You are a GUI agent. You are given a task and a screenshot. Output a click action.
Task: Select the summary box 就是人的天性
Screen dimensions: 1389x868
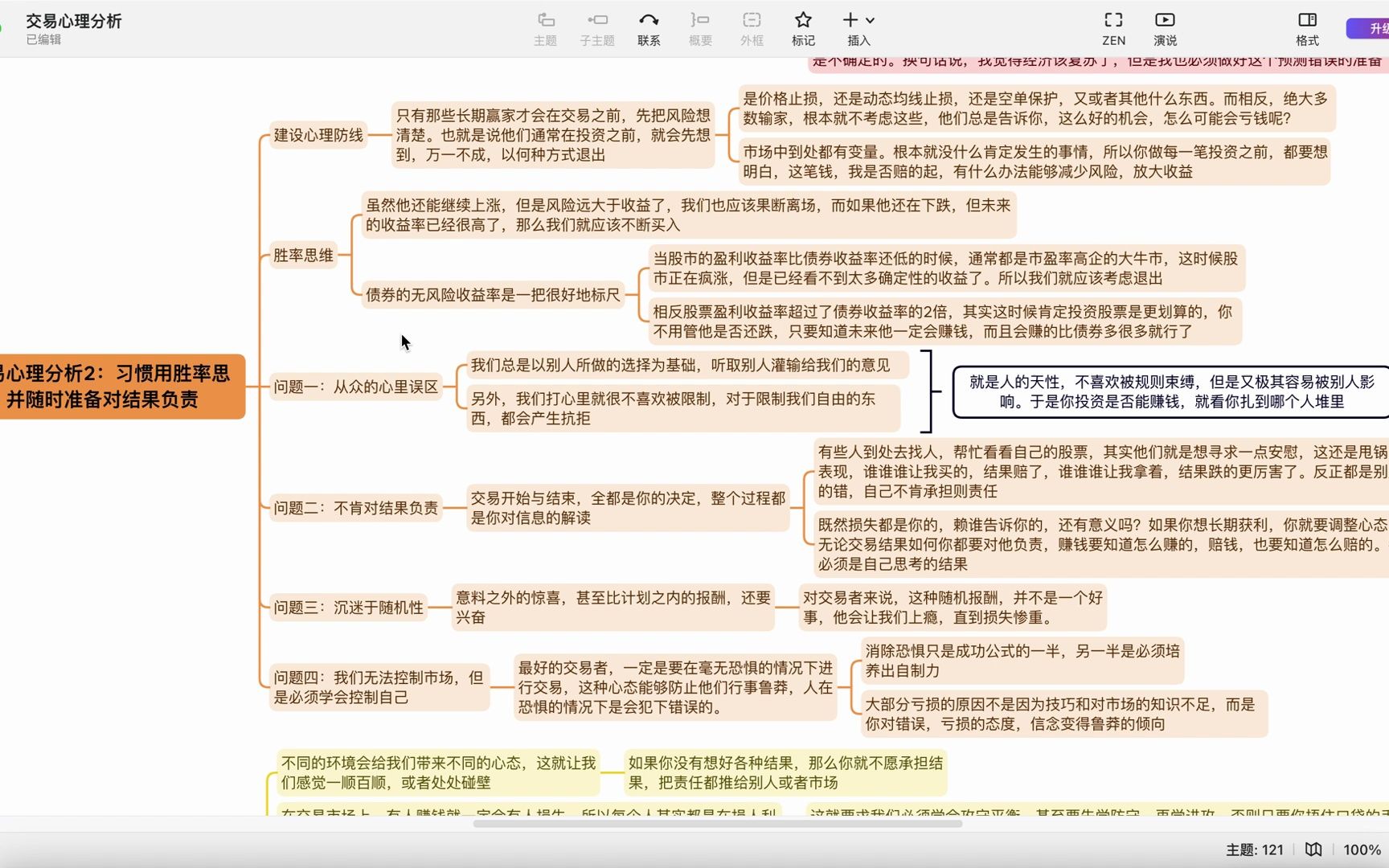click(1172, 391)
